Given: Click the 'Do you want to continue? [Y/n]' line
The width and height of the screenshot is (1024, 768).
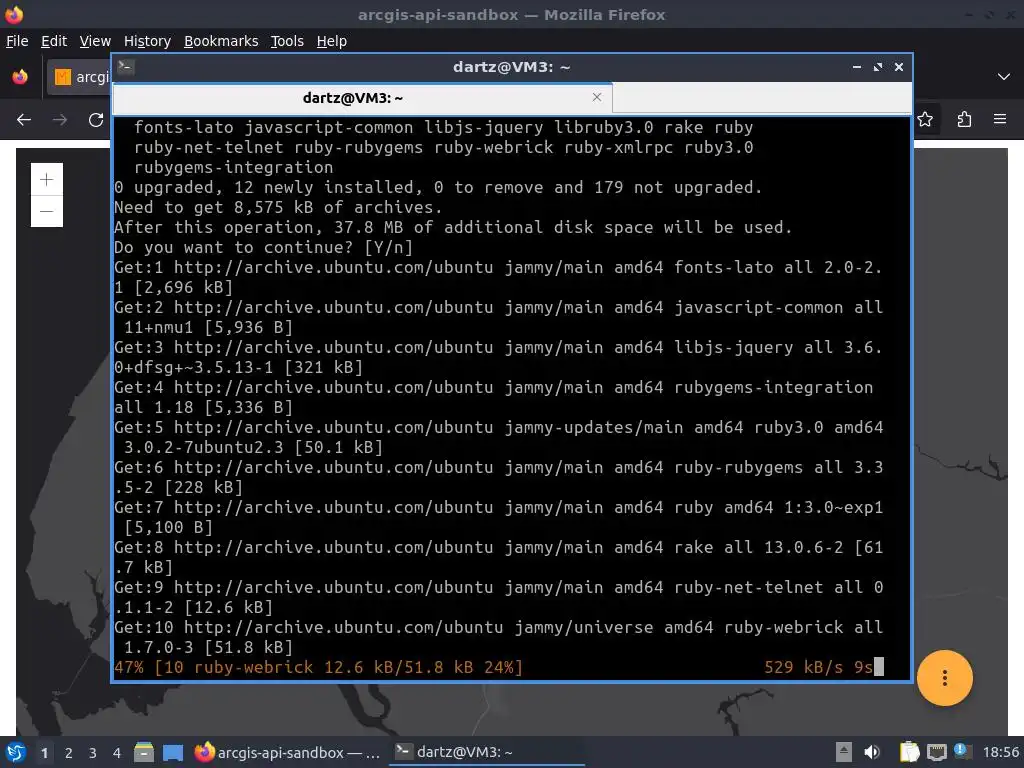Looking at the screenshot, I should [x=263, y=248].
